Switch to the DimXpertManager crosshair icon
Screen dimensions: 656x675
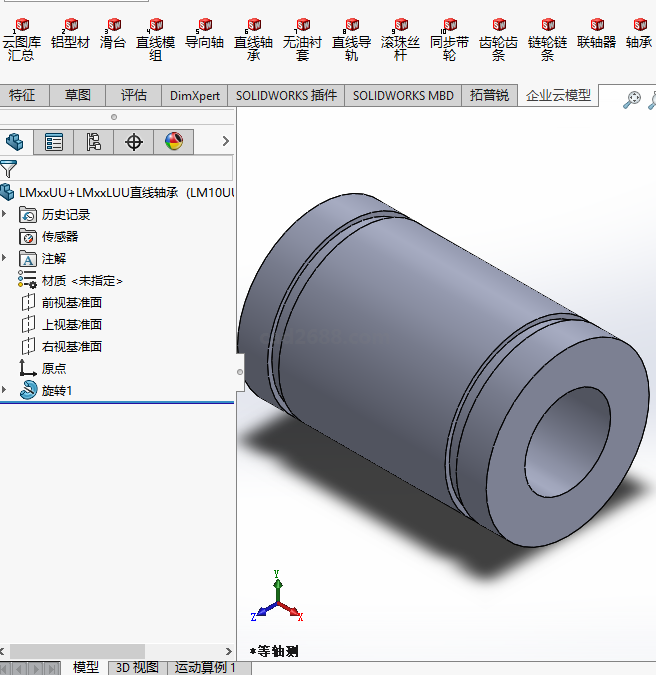(134, 142)
